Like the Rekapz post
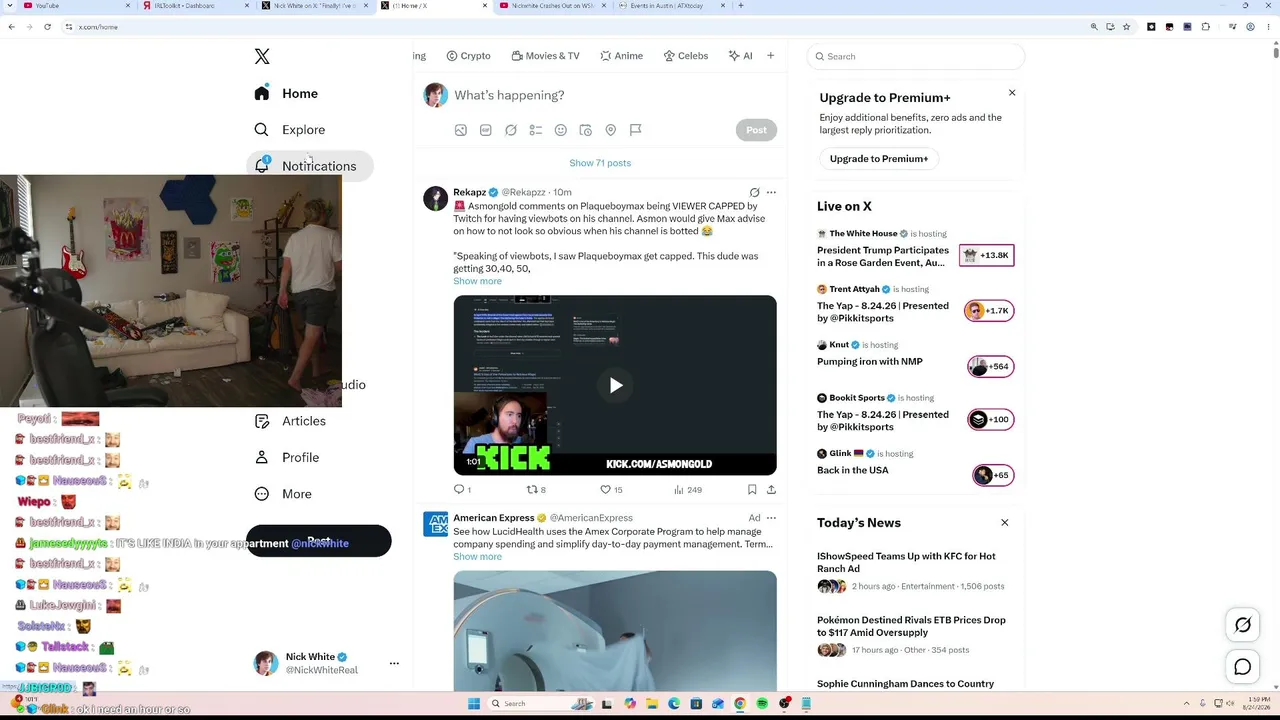This screenshot has width=1280, height=720. pyautogui.click(x=611, y=490)
